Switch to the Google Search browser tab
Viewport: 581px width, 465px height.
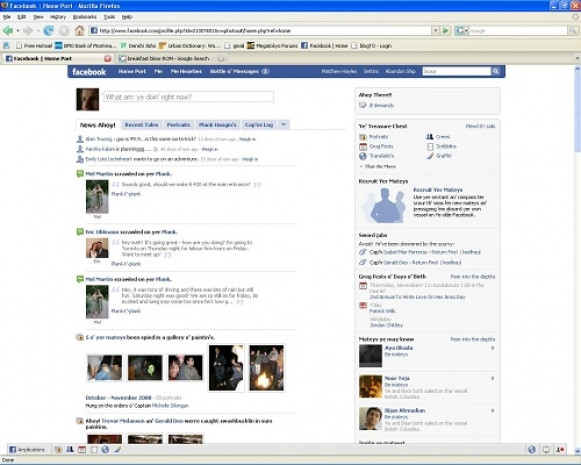point(169,59)
